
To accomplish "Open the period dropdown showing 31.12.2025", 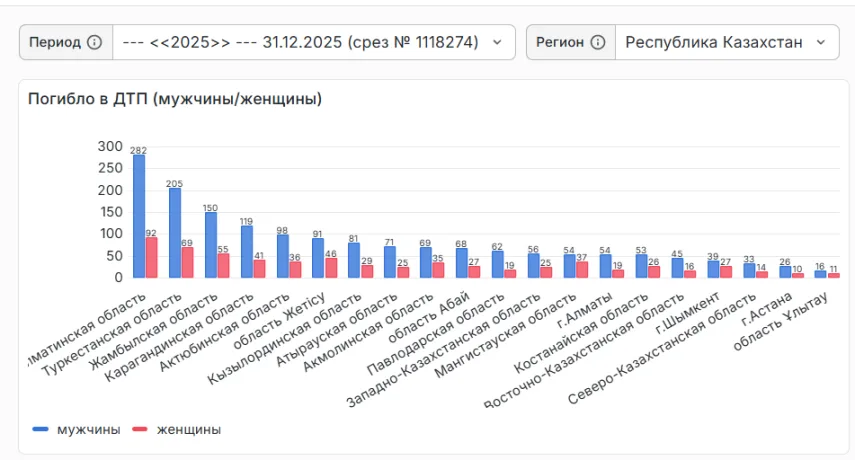I will 313,42.
